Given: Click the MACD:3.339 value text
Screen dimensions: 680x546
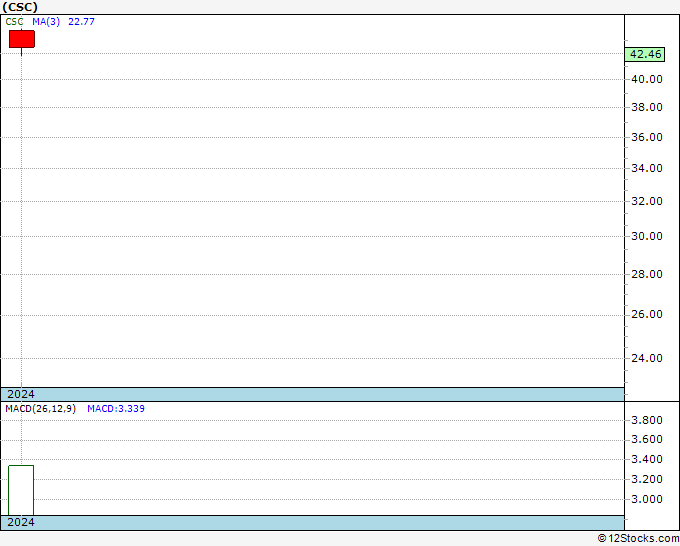Looking at the screenshot, I should pos(116,409).
